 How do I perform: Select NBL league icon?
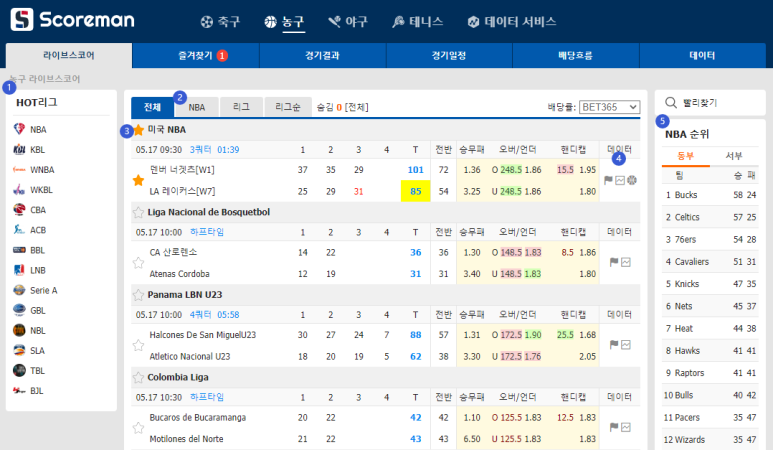[19, 330]
